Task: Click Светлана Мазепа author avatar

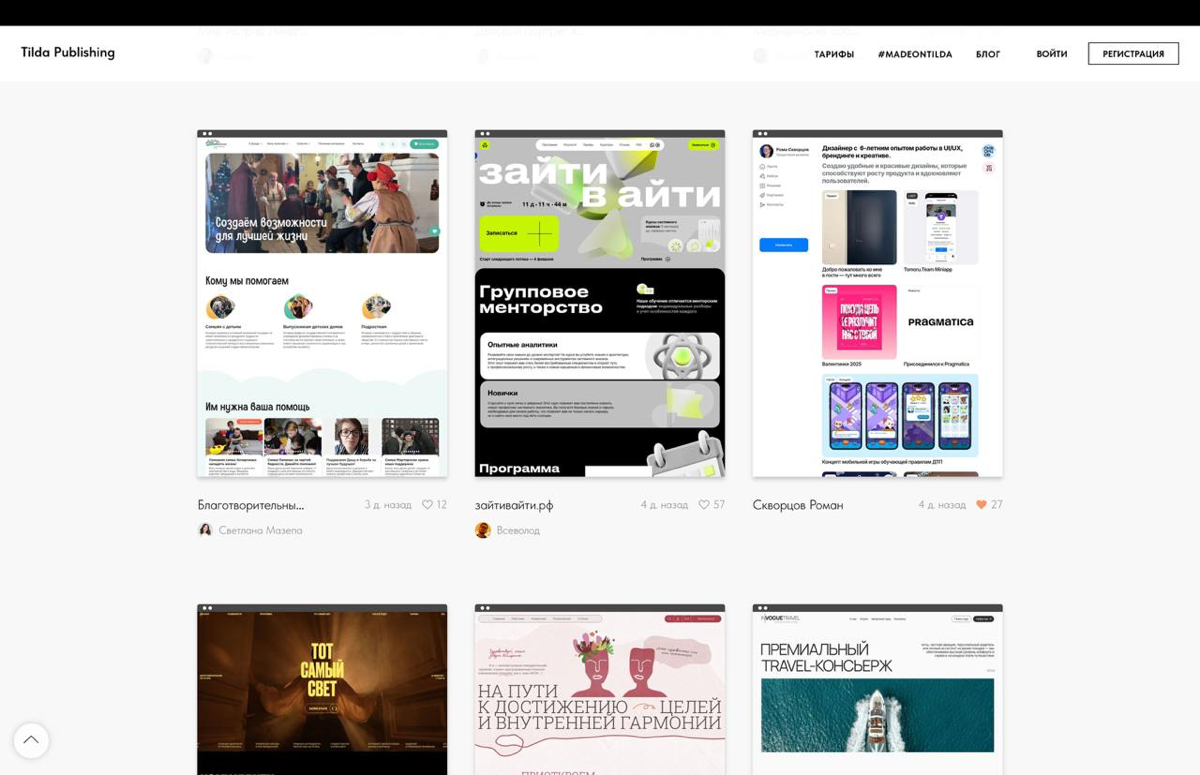Action: click(205, 530)
